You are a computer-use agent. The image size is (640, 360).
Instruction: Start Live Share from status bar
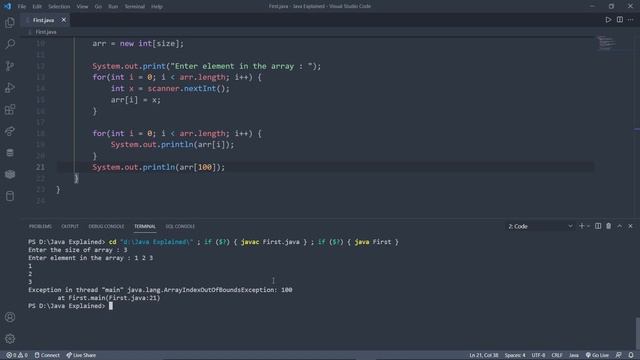point(81,355)
